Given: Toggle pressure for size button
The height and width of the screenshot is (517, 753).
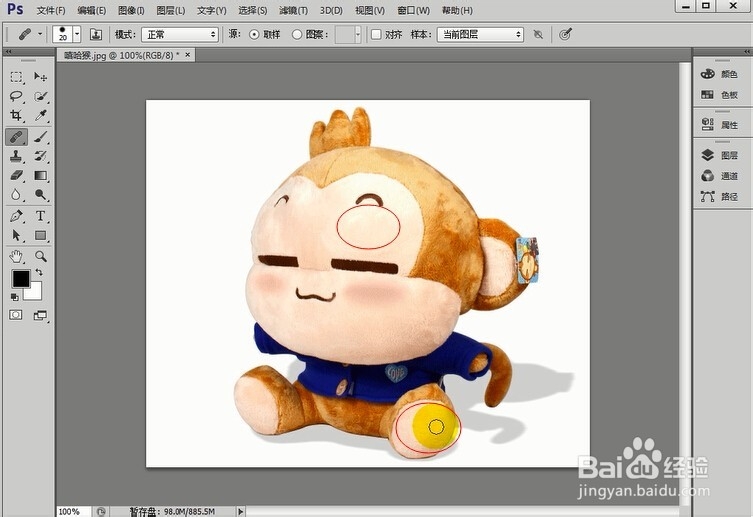Looking at the screenshot, I should pyautogui.click(x=565, y=35).
